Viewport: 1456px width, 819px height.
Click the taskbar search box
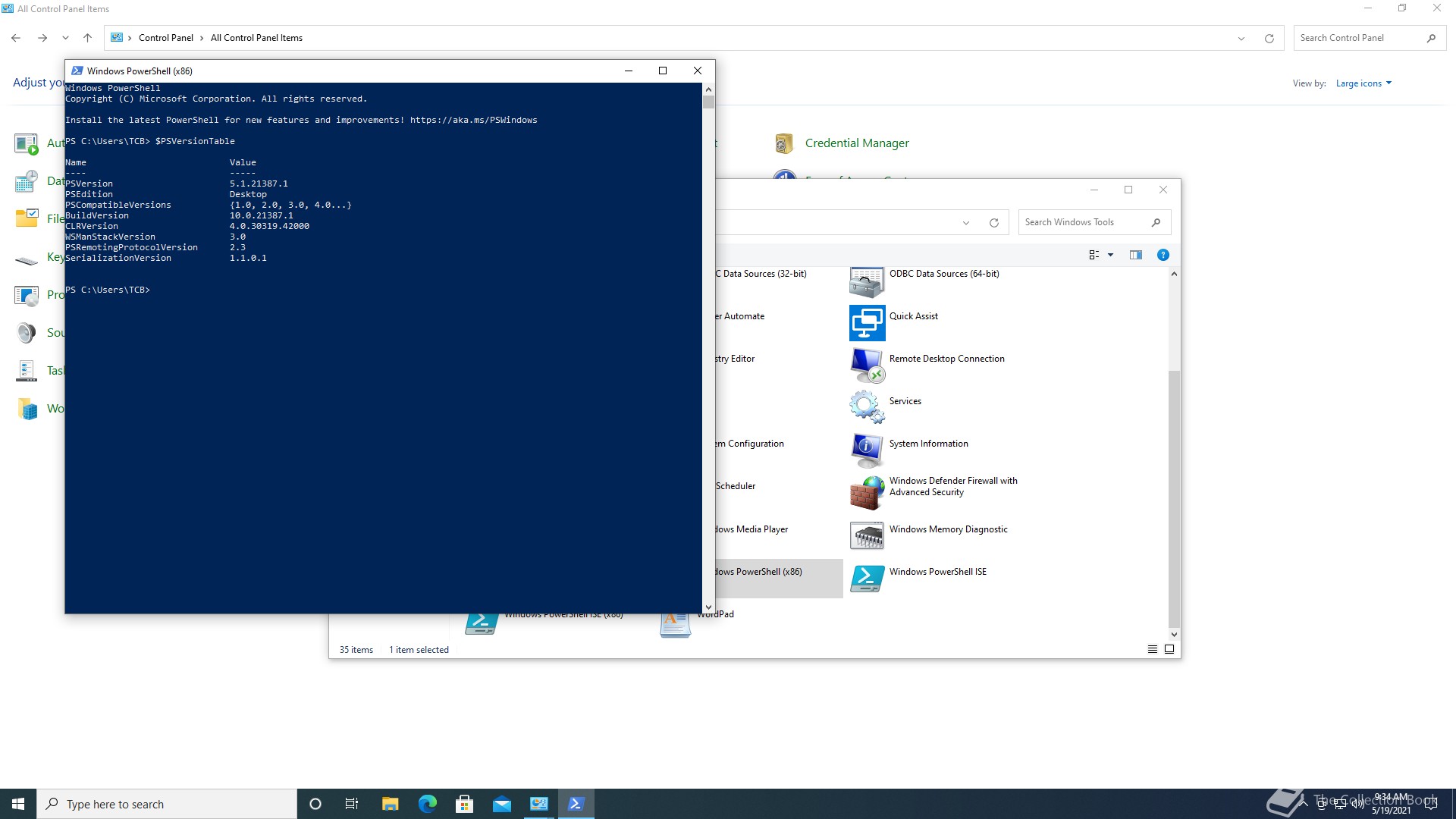(x=167, y=804)
